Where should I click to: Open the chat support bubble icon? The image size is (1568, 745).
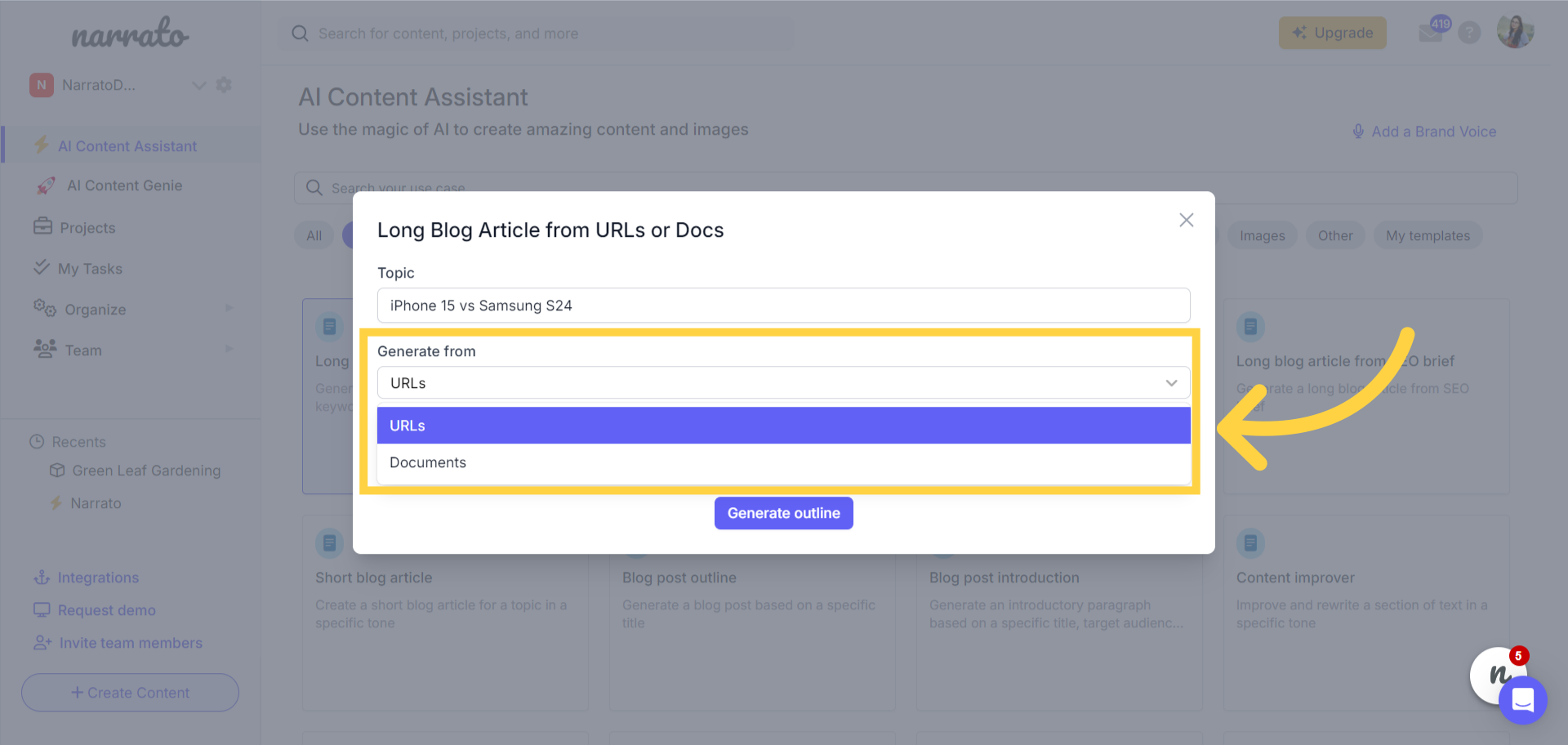1522,700
